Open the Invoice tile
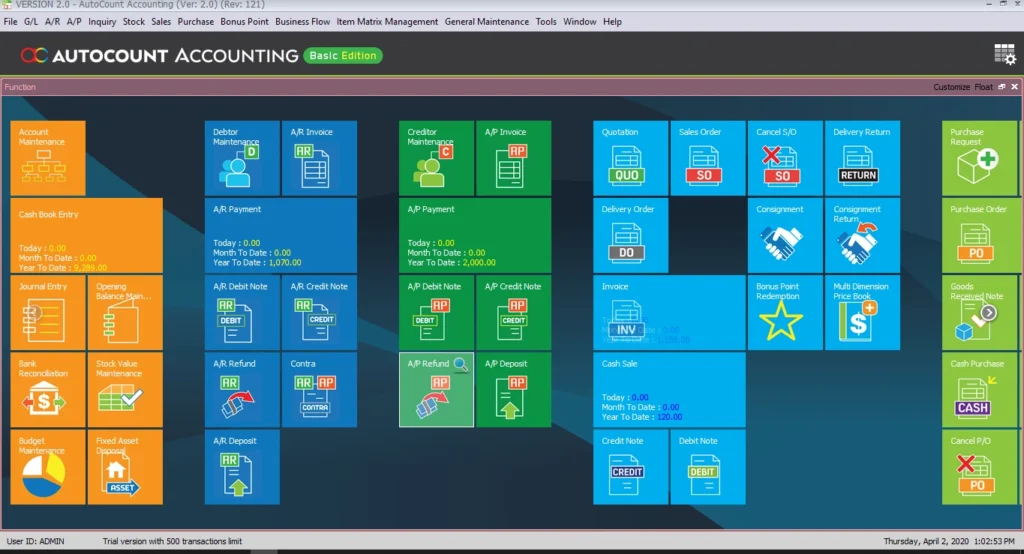Image resolution: width=1024 pixels, height=554 pixels. coord(669,312)
